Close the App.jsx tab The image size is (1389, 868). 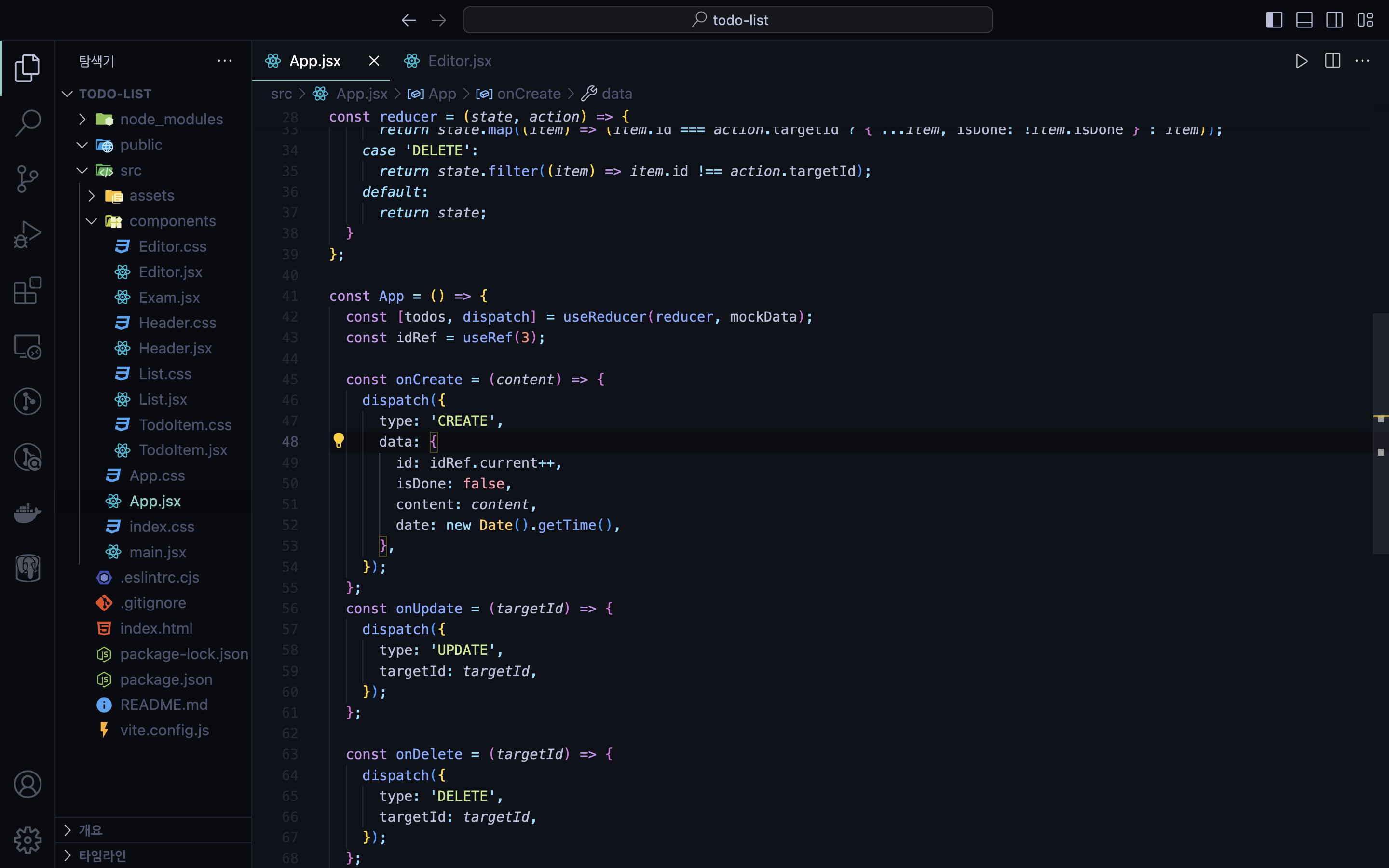pos(374,61)
